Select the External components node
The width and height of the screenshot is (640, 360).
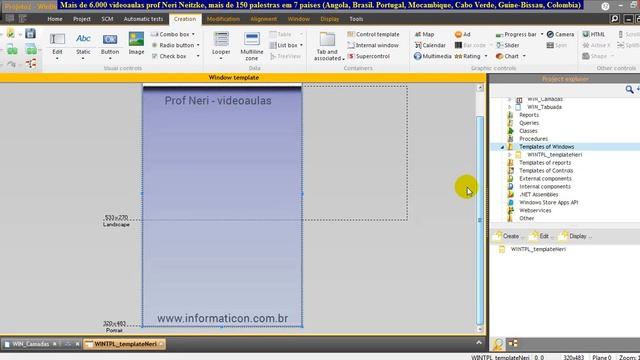tap(545, 179)
